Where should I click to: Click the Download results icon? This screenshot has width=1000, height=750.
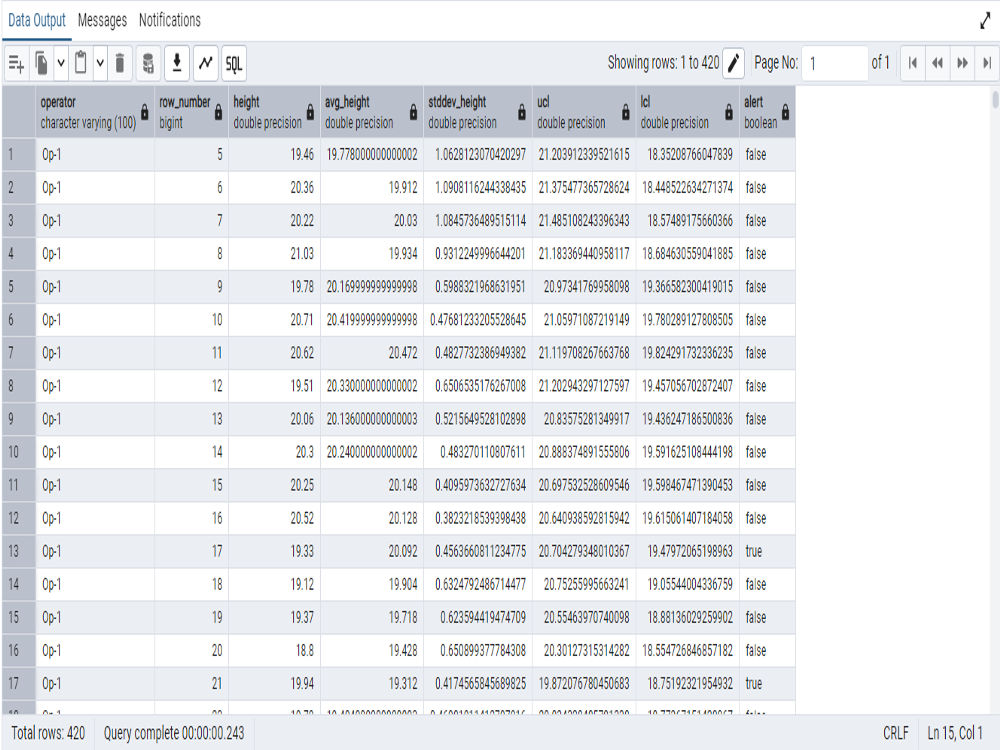[177, 63]
